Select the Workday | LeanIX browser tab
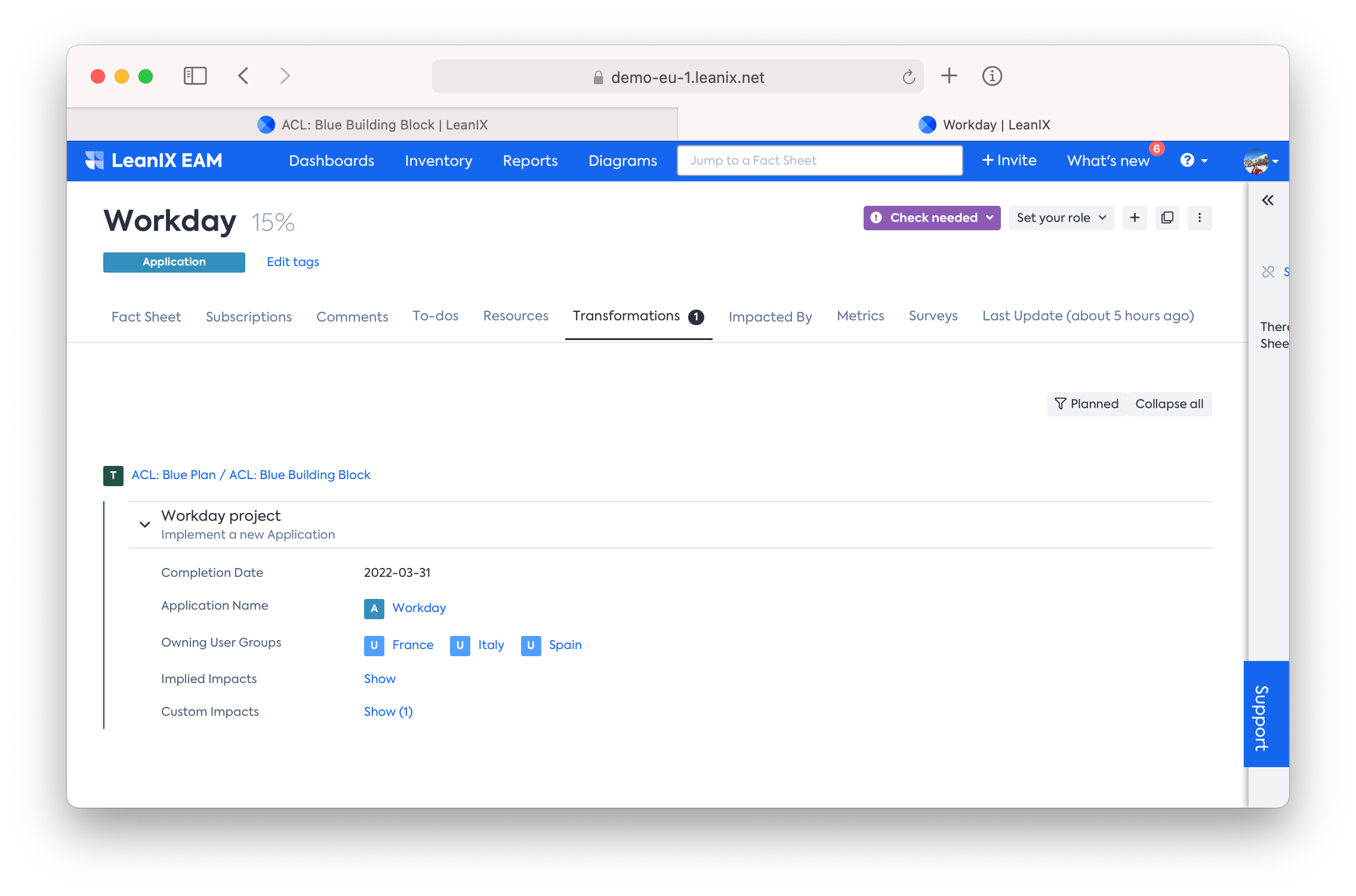 (984, 125)
